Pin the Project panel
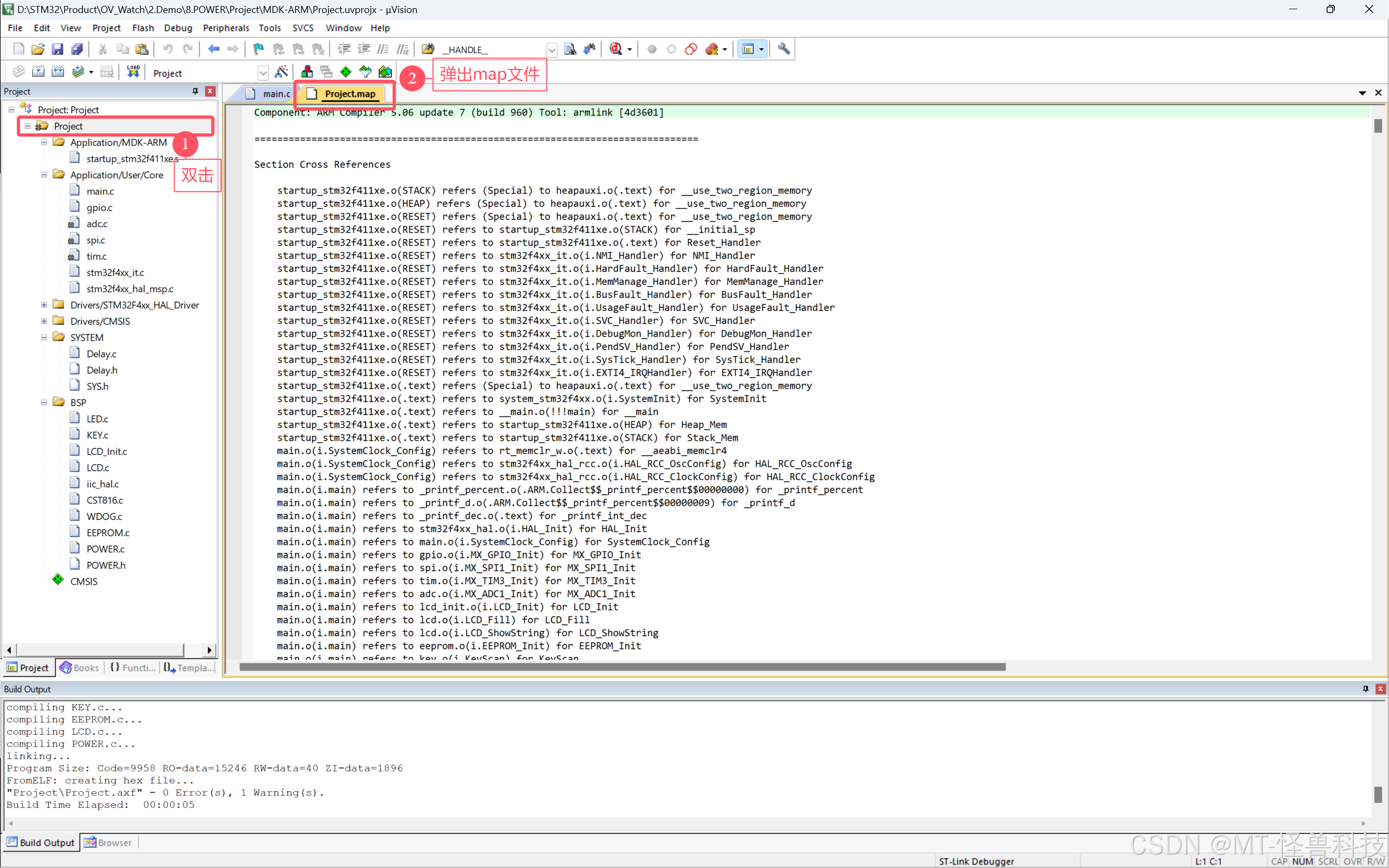The height and width of the screenshot is (868, 1389). (x=195, y=91)
